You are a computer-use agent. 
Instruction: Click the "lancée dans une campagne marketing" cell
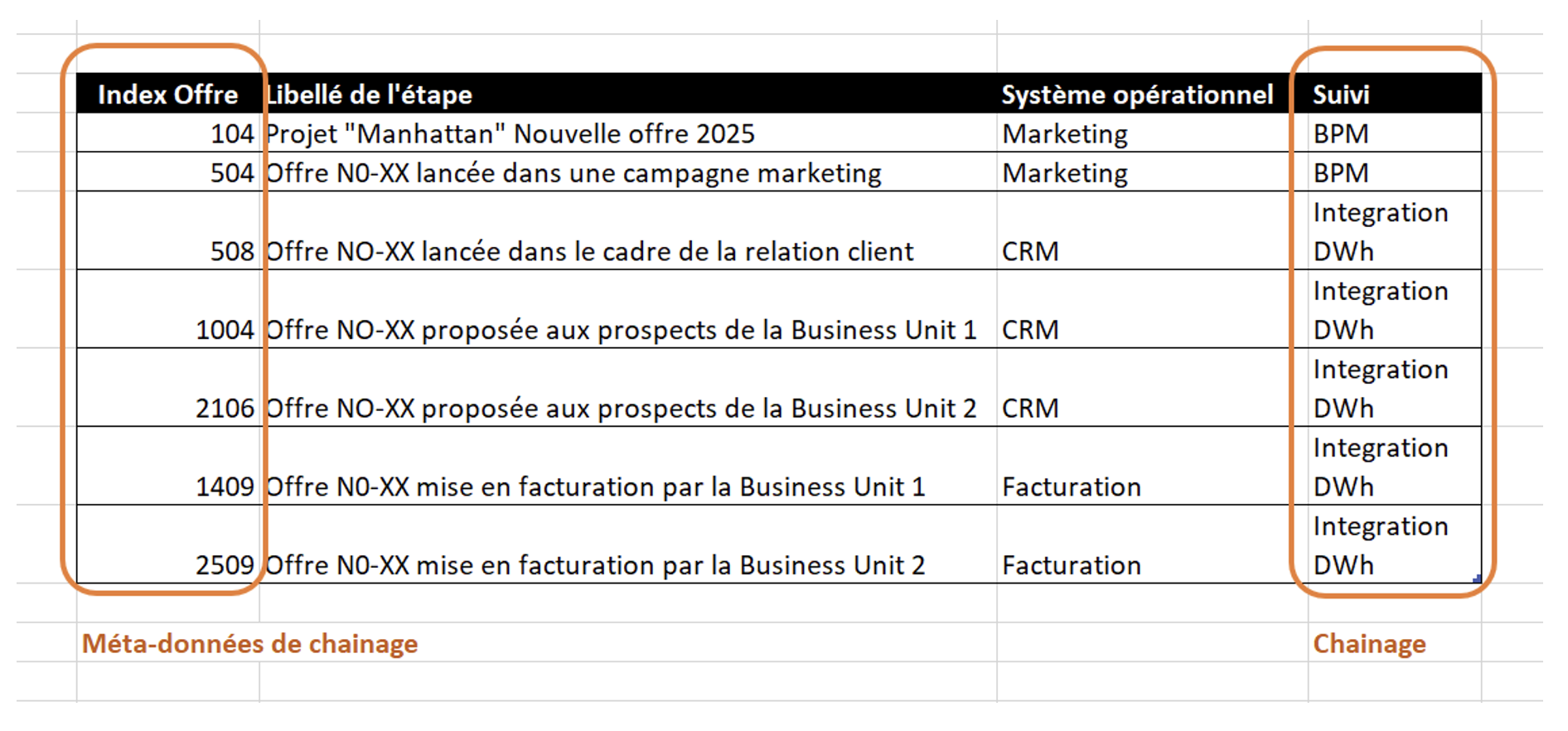click(x=573, y=172)
